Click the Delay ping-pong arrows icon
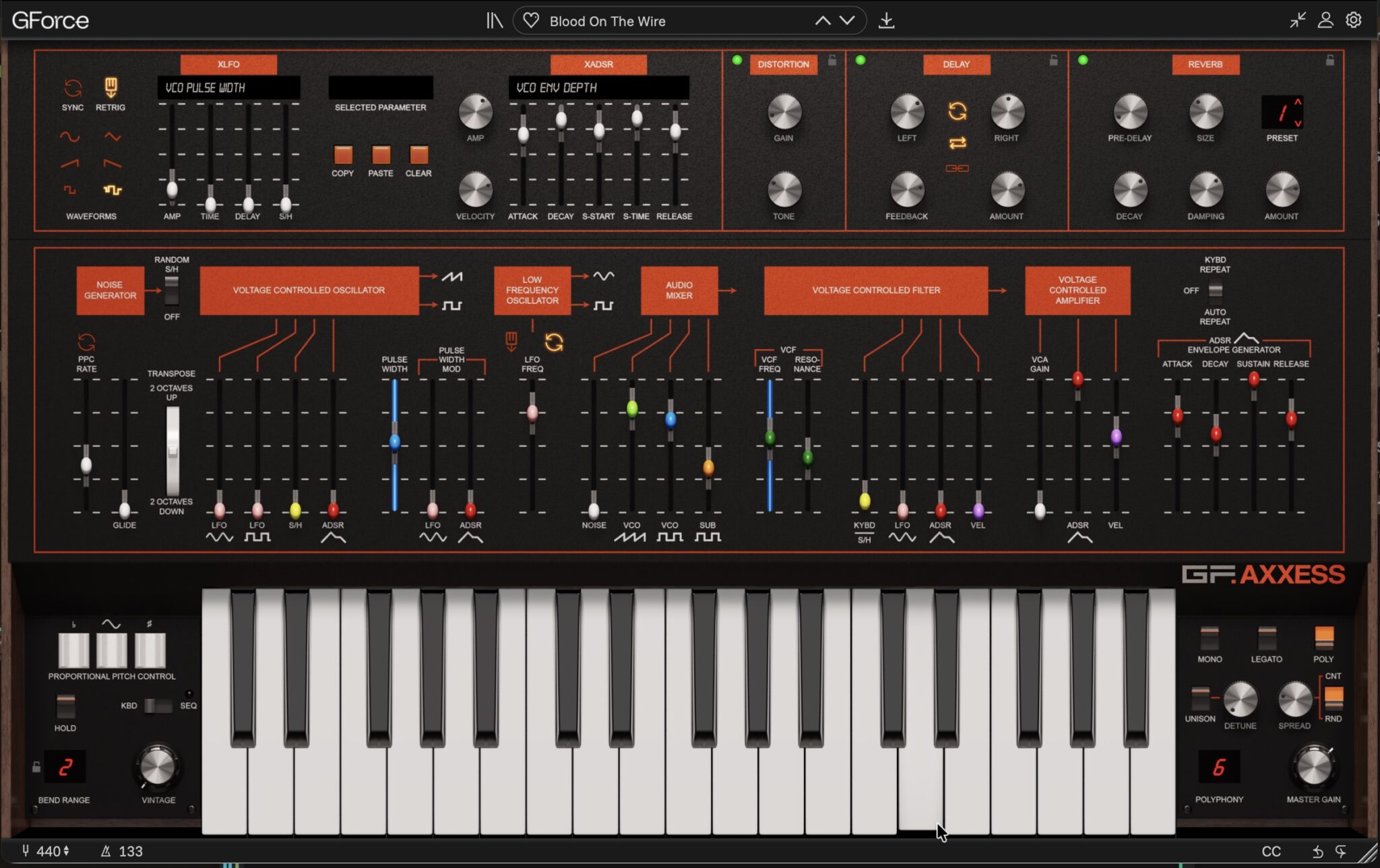Screen dimensions: 1380x868 click(958, 143)
